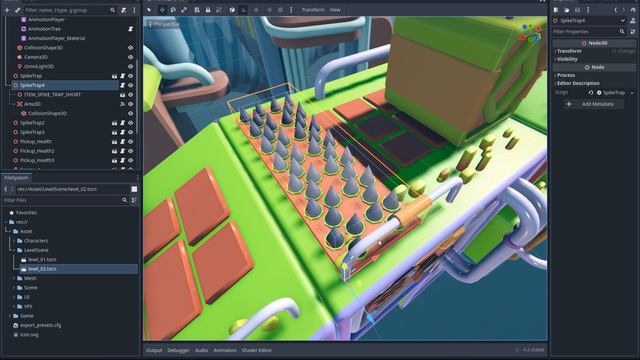640x360 pixels.
Task: Open documentation for SpikeTrap4 object
Action: click(x=633, y=20)
